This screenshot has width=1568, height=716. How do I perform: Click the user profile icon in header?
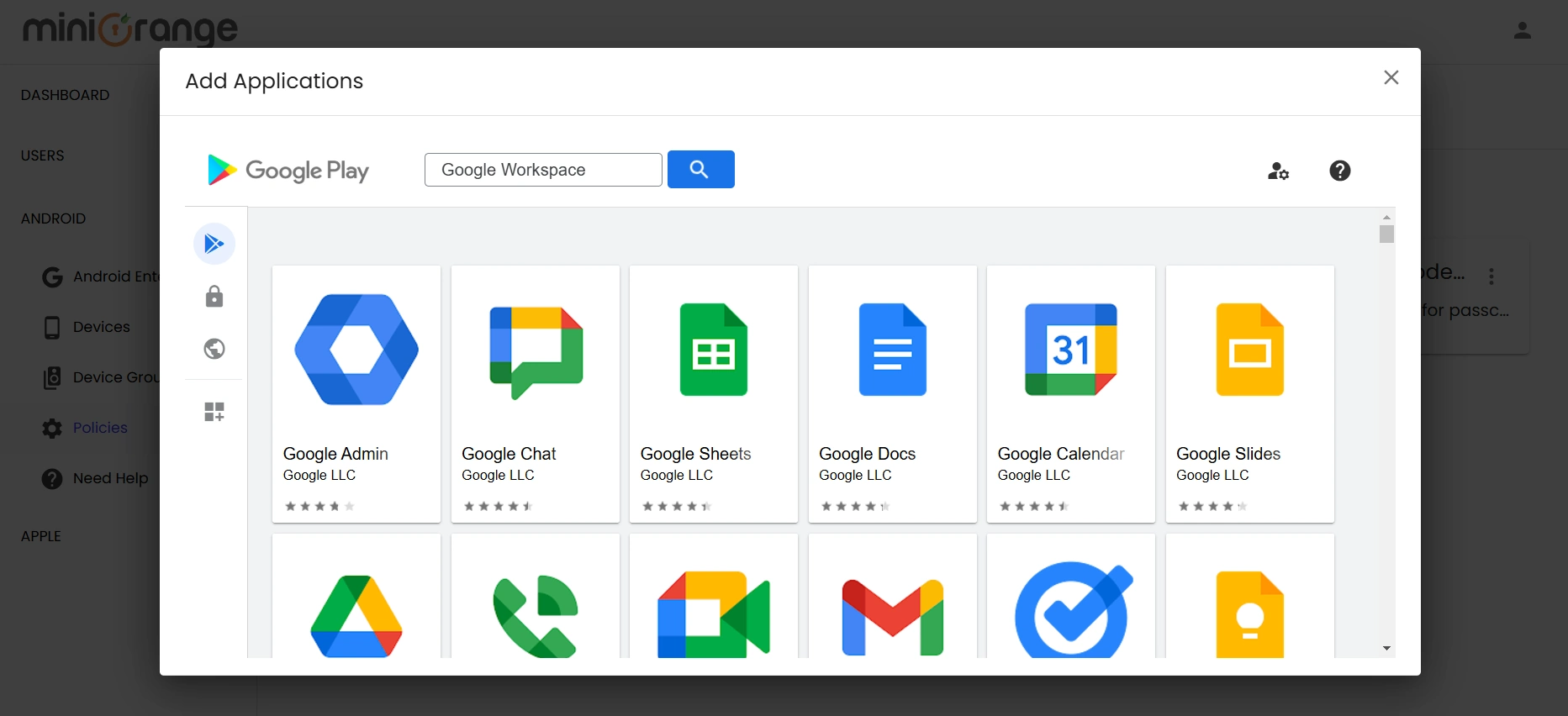[1522, 31]
